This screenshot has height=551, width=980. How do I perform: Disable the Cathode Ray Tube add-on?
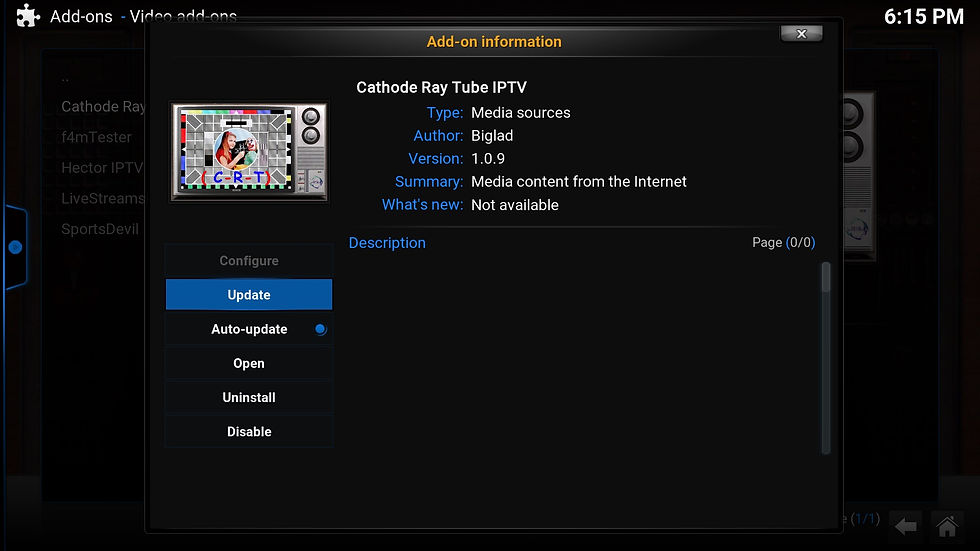coord(249,432)
